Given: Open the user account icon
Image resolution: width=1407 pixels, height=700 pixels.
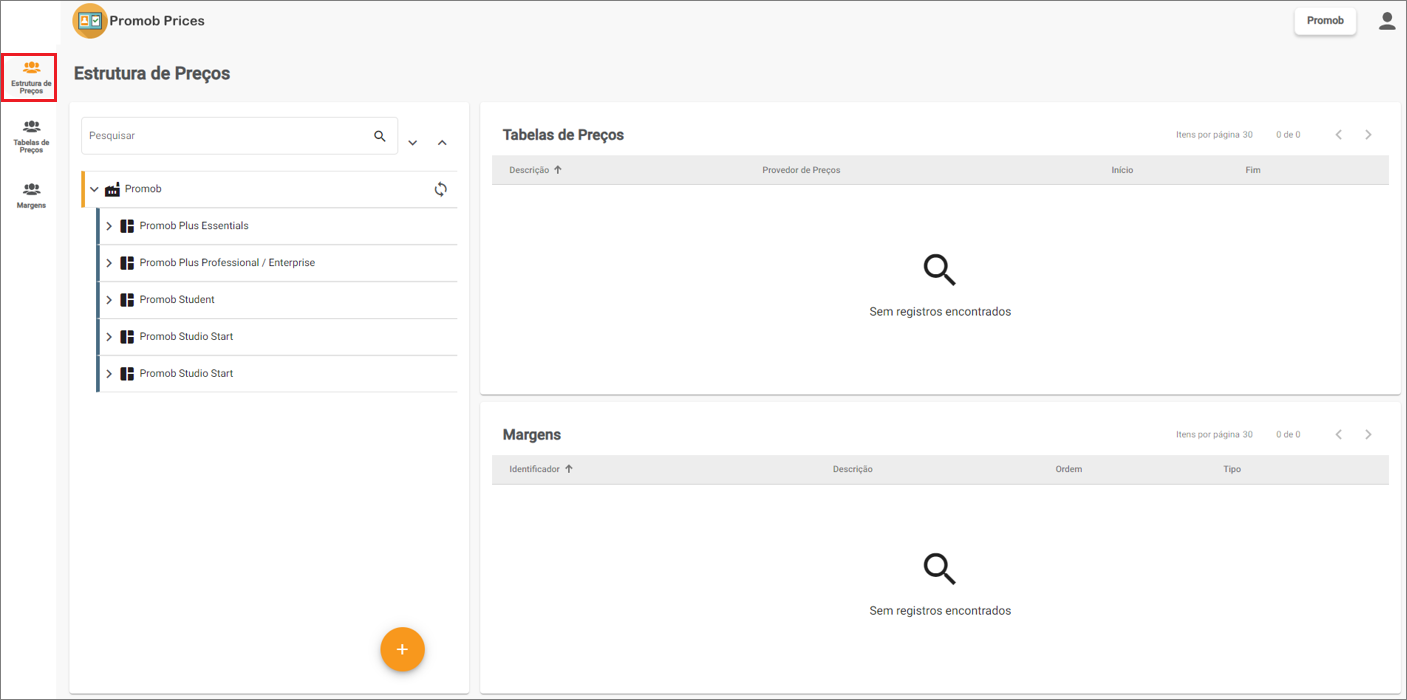Looking at the screenshot, I should (1387, 21).
